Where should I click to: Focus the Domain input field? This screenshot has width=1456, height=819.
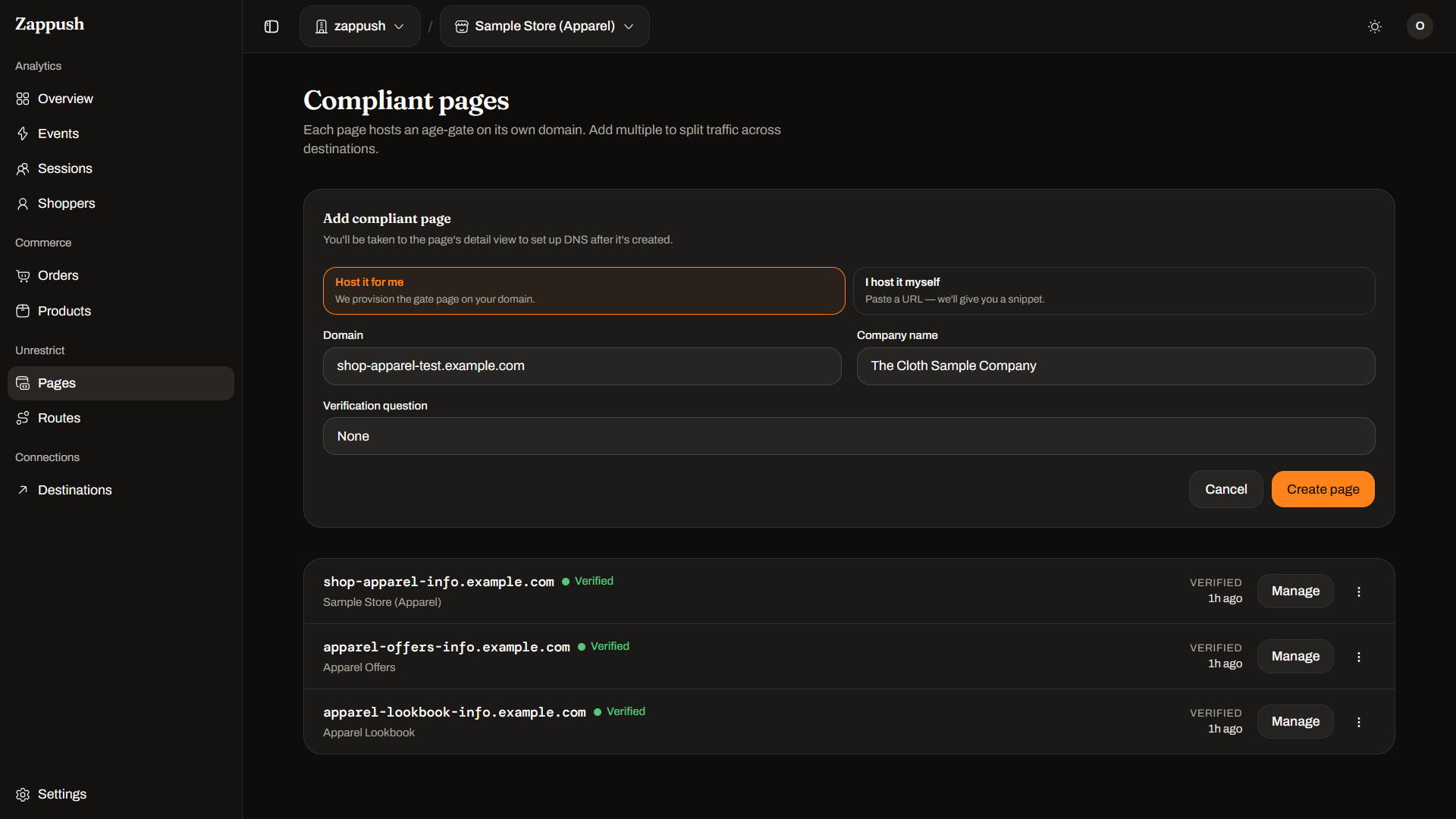click(x=582, y=366)
